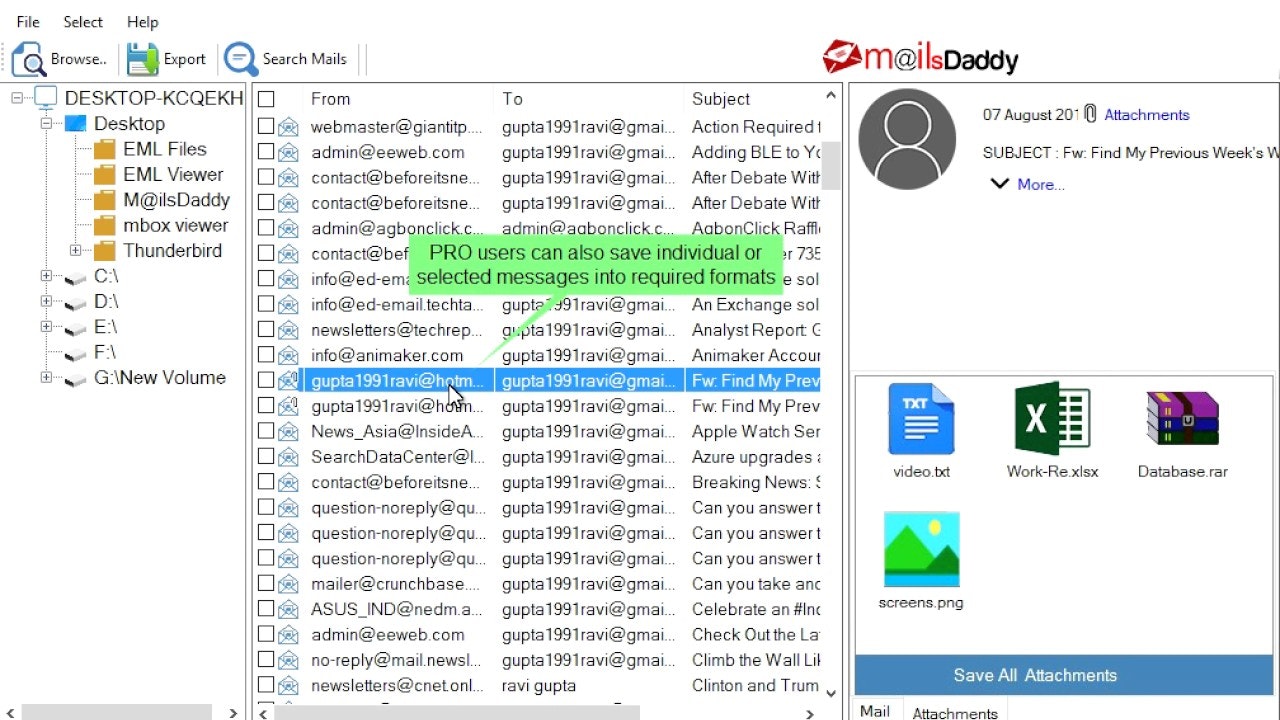This screenshot has width=1280, height=720.
Task: Open the screens.png image attachment
Action: pyautogui.click(x=921, y=548)
